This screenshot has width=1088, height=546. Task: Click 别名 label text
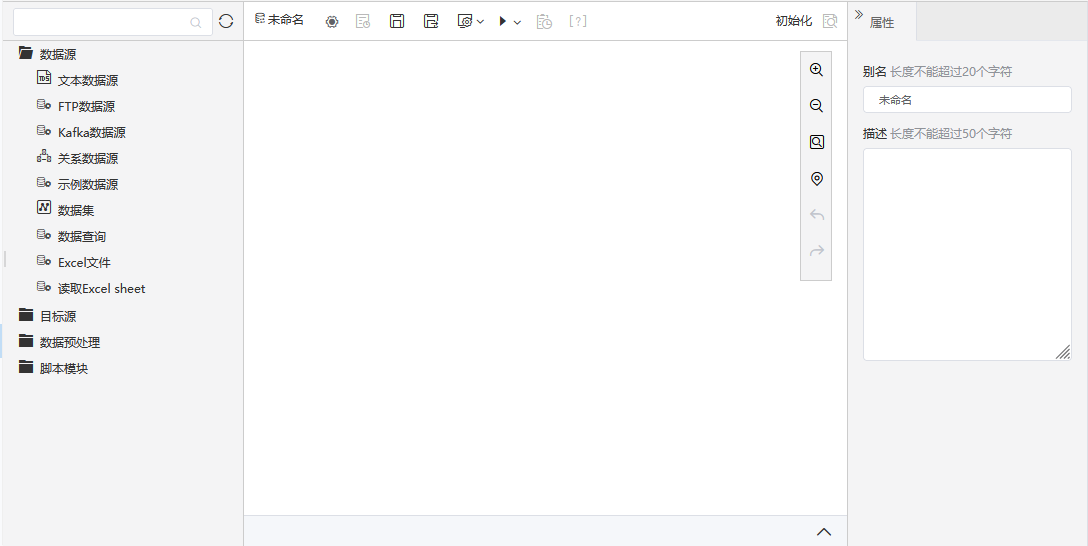tap(875, 71)
